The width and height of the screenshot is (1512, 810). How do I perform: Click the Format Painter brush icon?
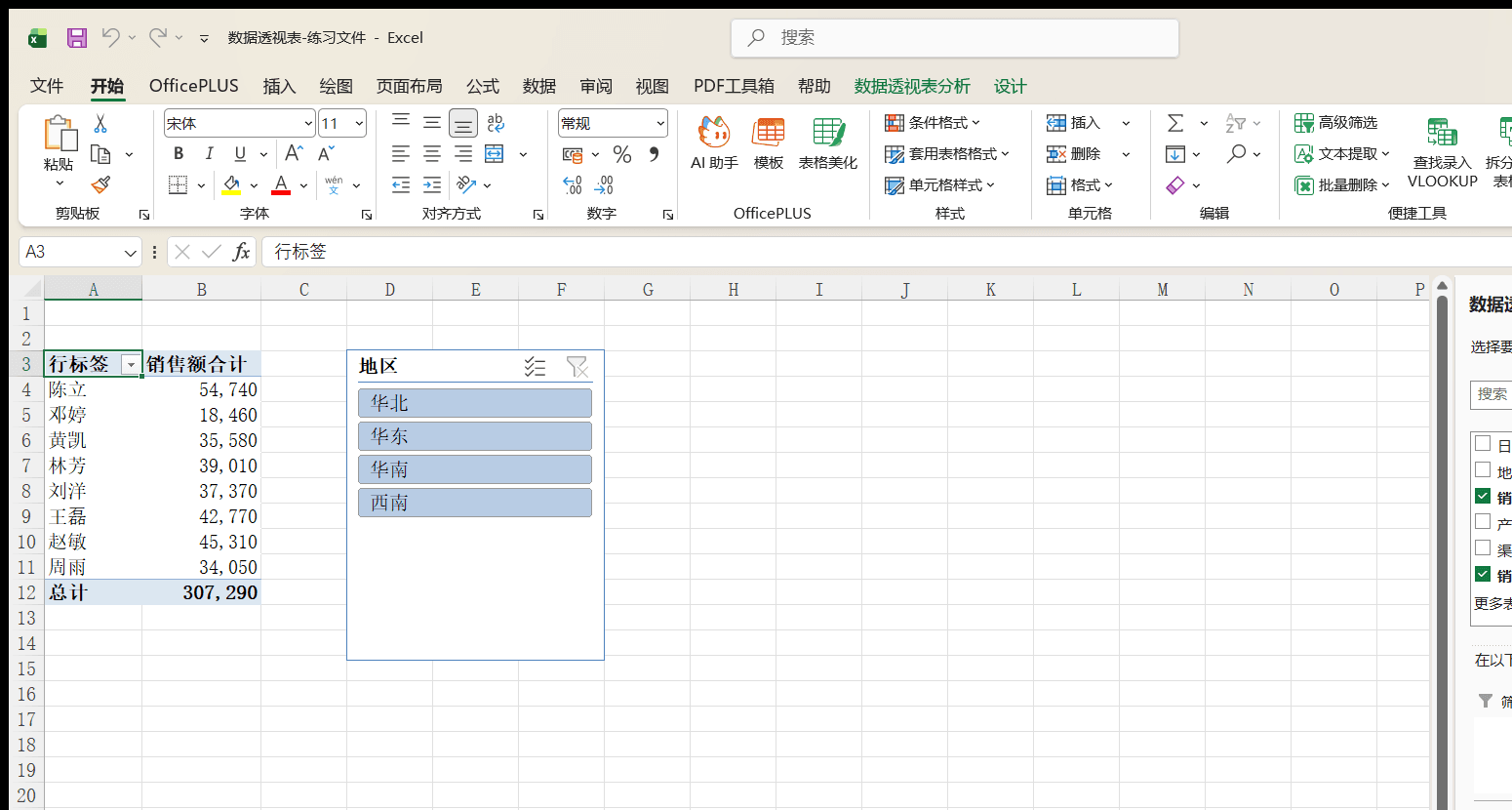tap(100, 184)
